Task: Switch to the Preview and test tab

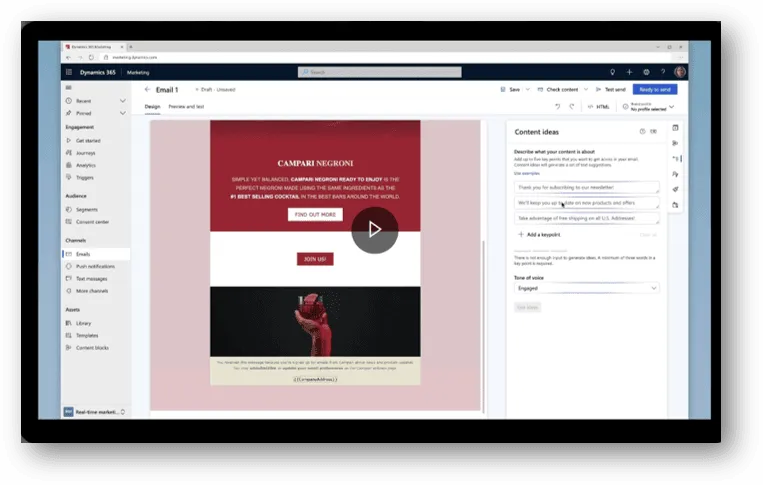Action: click(x=186, y=106)
